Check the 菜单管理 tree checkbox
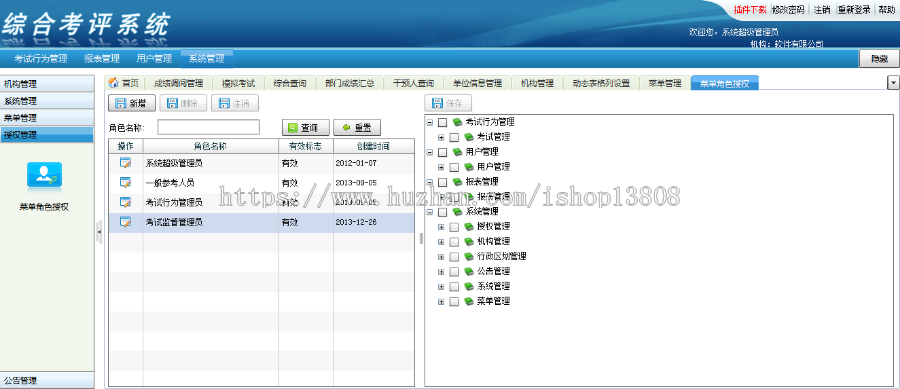Image resolution: width=900 pixels, height=389 pixels. 454,301
